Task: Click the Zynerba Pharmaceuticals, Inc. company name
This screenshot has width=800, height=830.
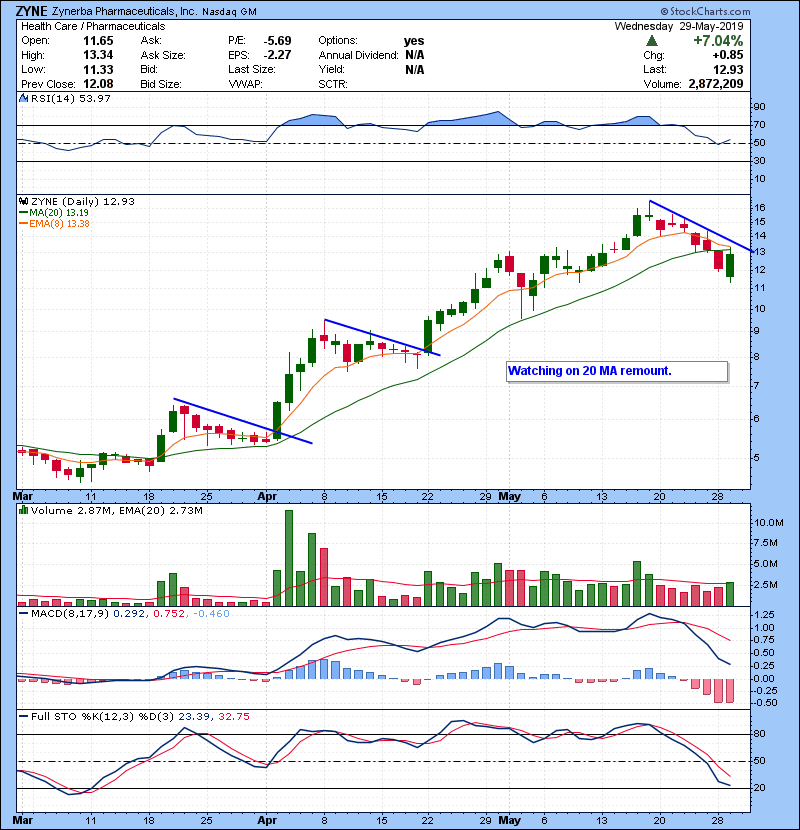Action: point(124,11)
